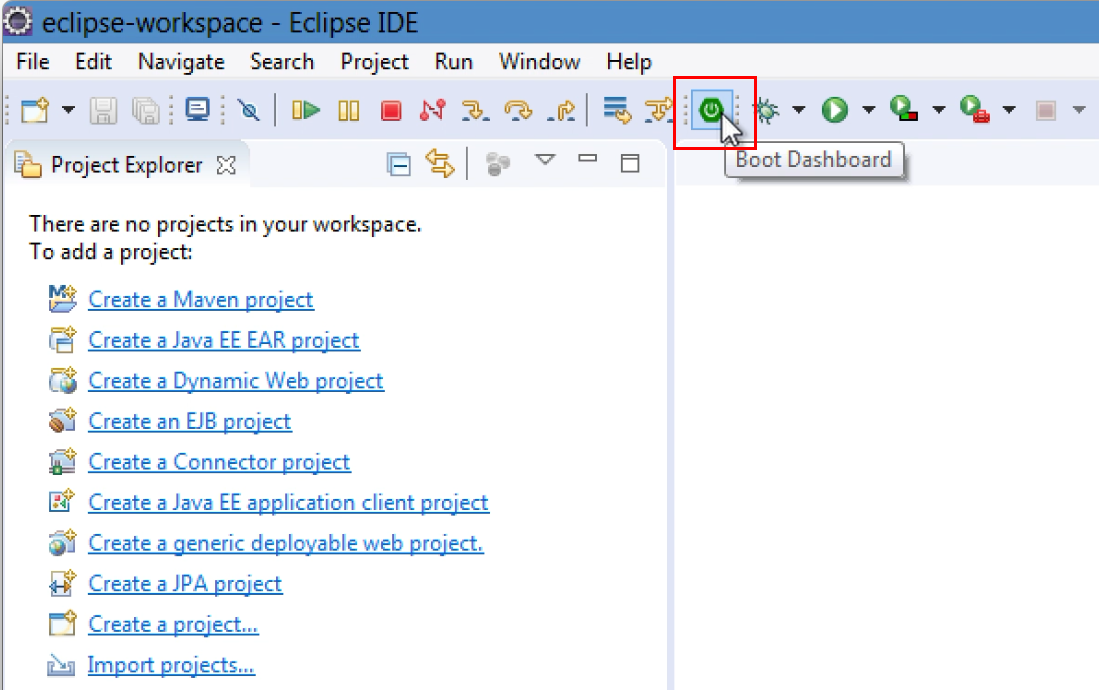Image resolution: width=1099 pixels, height=690 pixels.
Task: Click the Debug bug icon
Action: [766, 111]
